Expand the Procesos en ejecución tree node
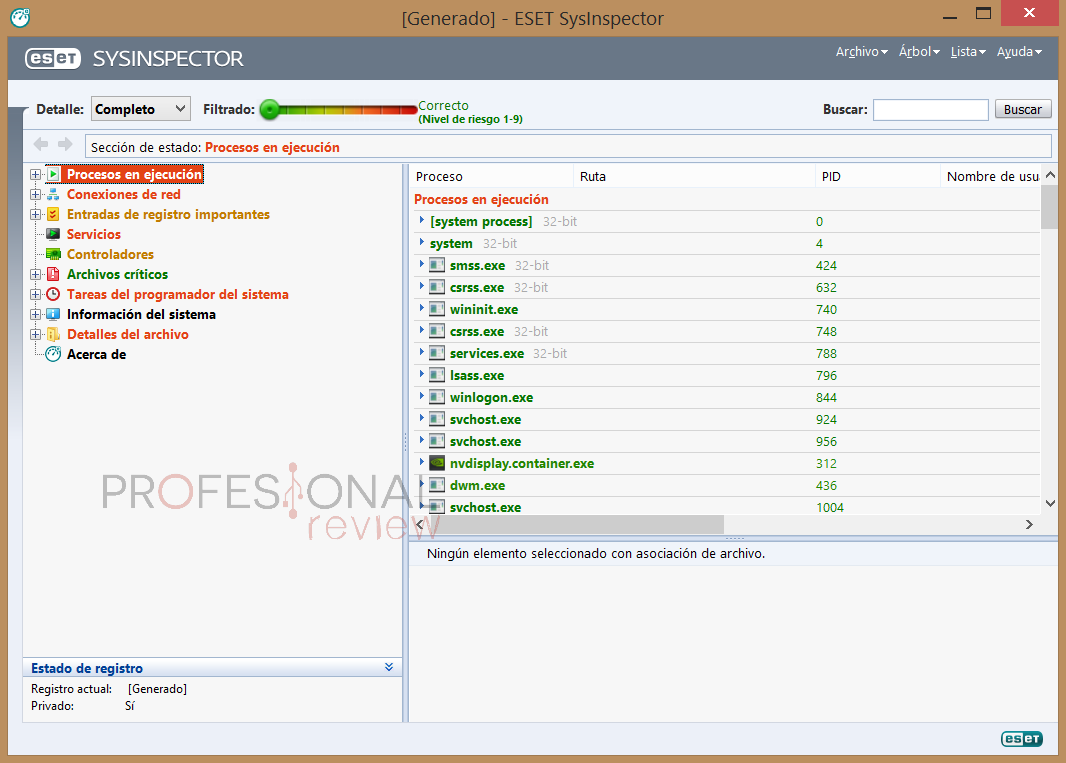This screenshot has width=1066, height=763. 35,174
